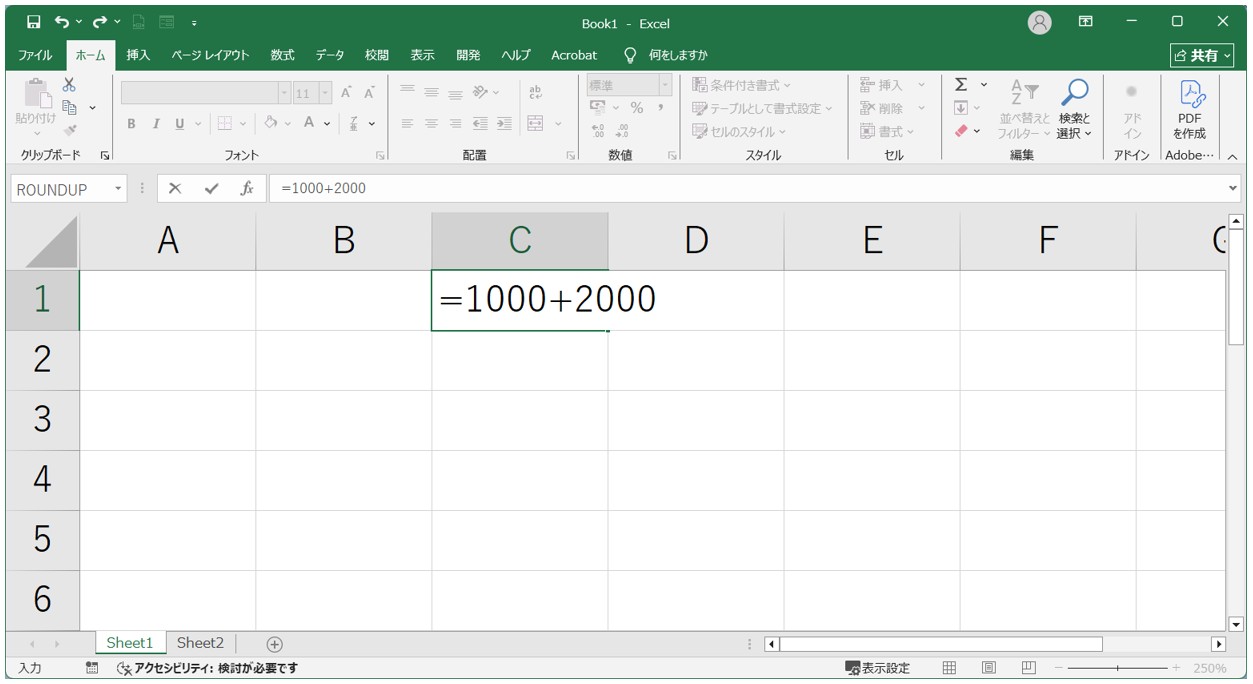Click the fill color bucket swatch

click(269, 123)
